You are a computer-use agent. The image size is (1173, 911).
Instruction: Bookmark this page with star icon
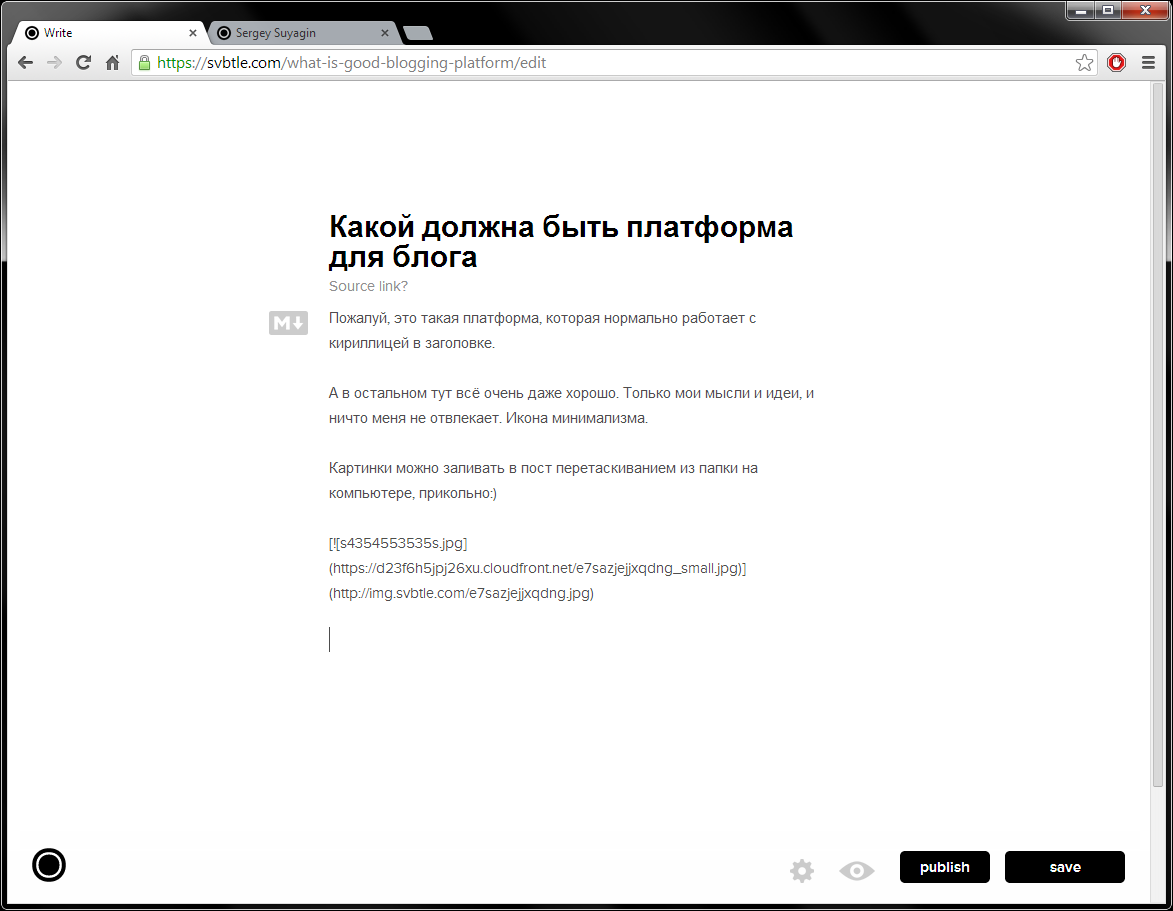pyautogui.click(x=1084, y=63)
